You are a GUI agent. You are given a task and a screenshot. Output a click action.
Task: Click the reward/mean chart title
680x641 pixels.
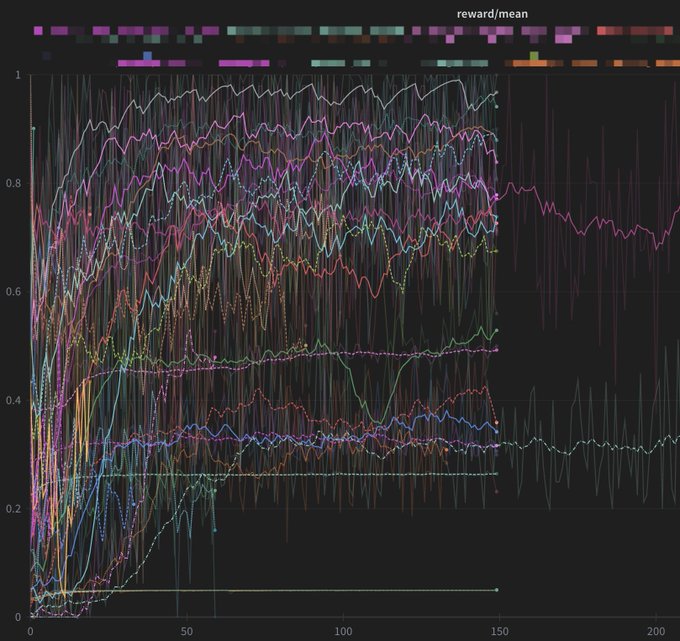[492, 14]
